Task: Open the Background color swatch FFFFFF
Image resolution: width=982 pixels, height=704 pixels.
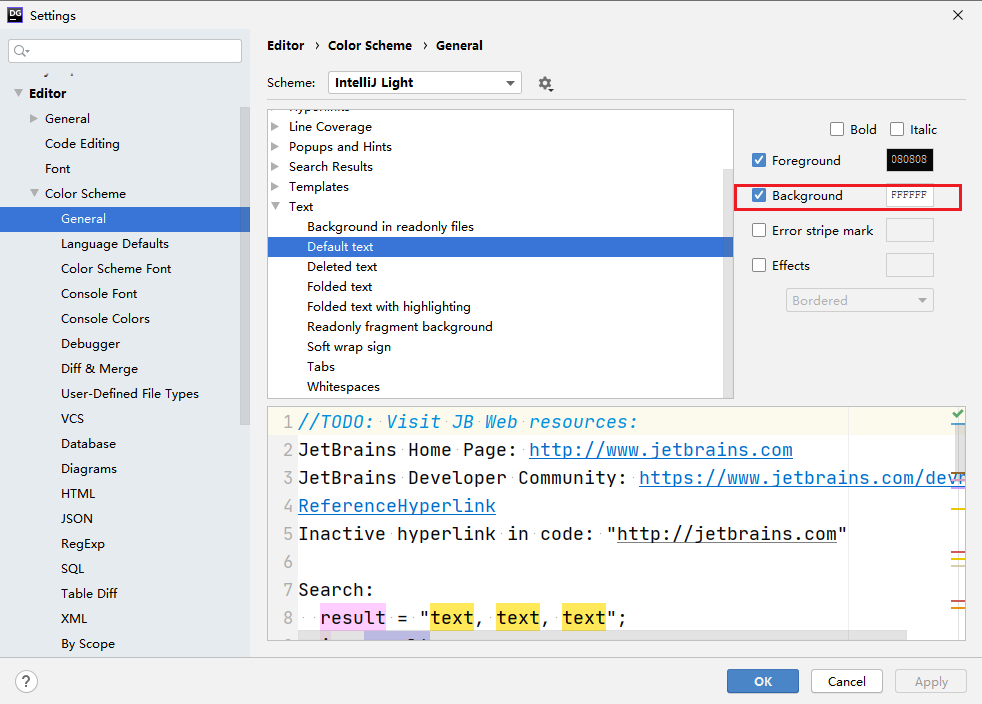Action: 909,195
